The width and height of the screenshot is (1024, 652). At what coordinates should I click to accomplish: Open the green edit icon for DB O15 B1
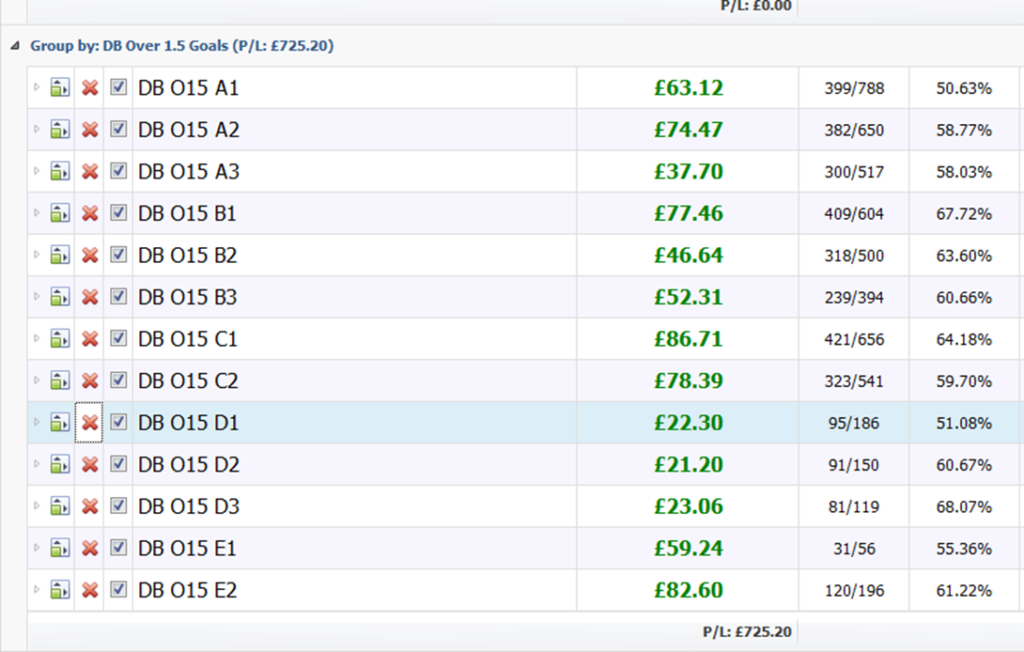click(x=60, y=214)
